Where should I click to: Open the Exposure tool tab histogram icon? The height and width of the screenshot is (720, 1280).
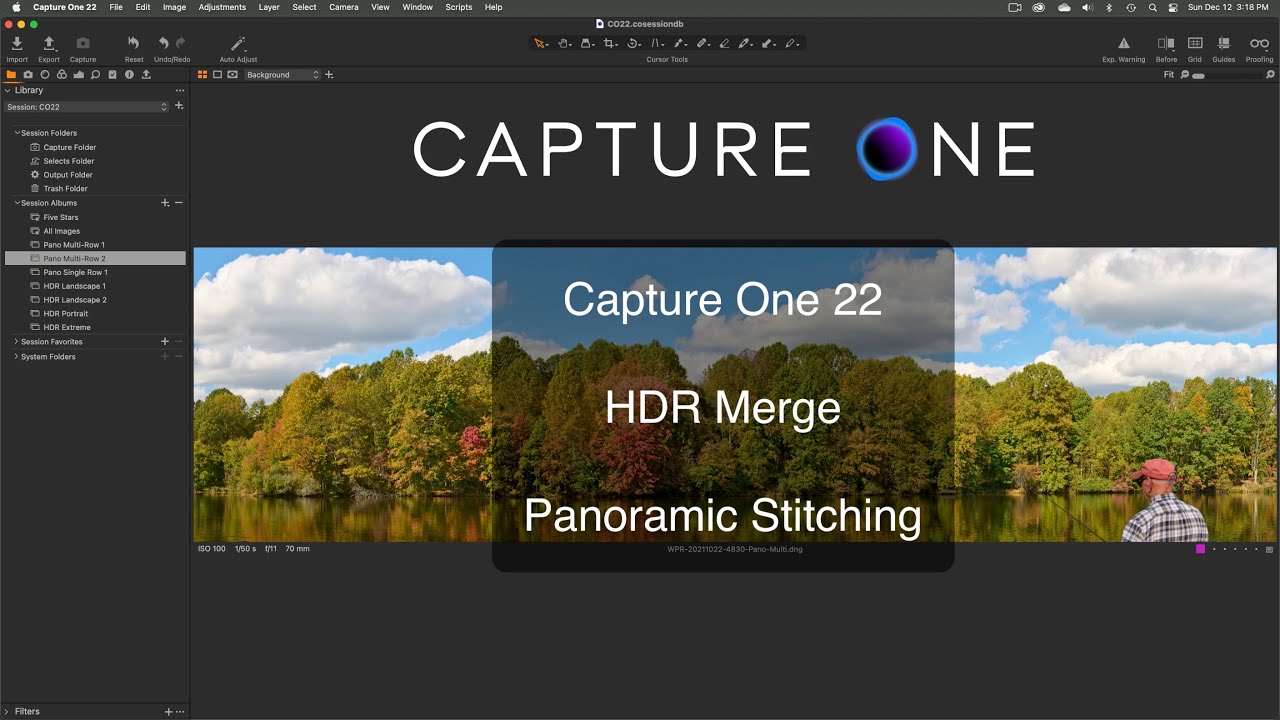coord(79,74)
